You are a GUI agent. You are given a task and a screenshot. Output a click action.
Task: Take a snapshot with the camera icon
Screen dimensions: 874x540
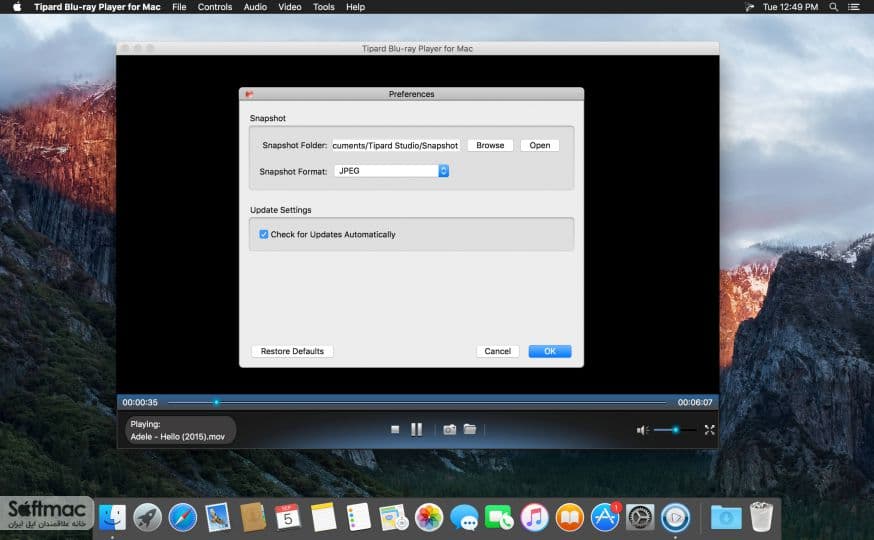point(449,430)
